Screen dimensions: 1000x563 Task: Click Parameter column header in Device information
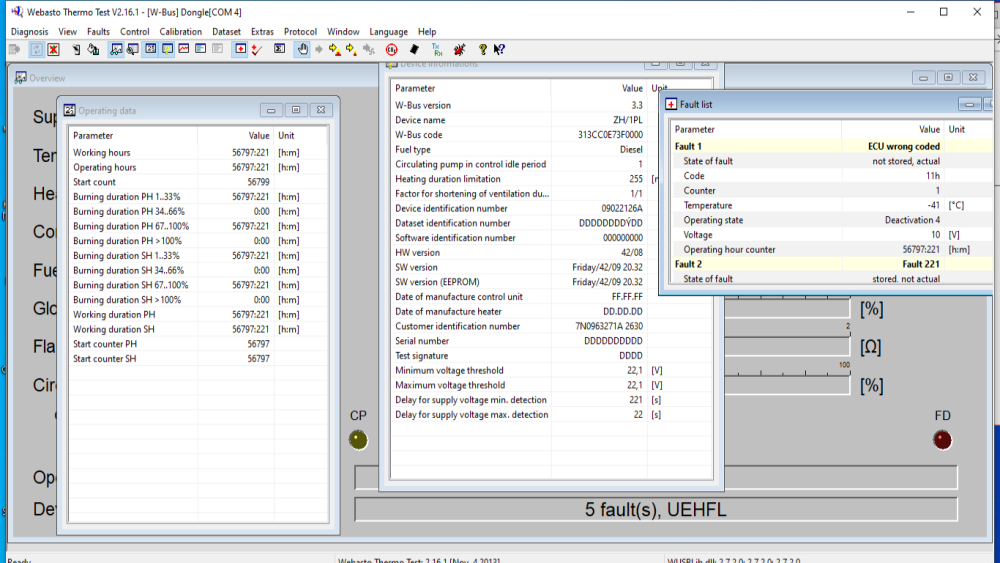pyautogui.click(x=471, y=88)
